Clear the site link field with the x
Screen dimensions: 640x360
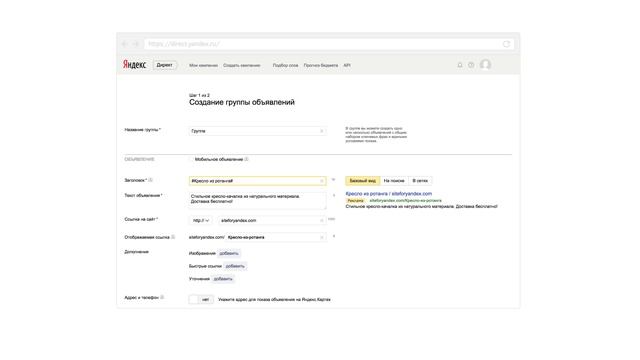click(322, 220)
